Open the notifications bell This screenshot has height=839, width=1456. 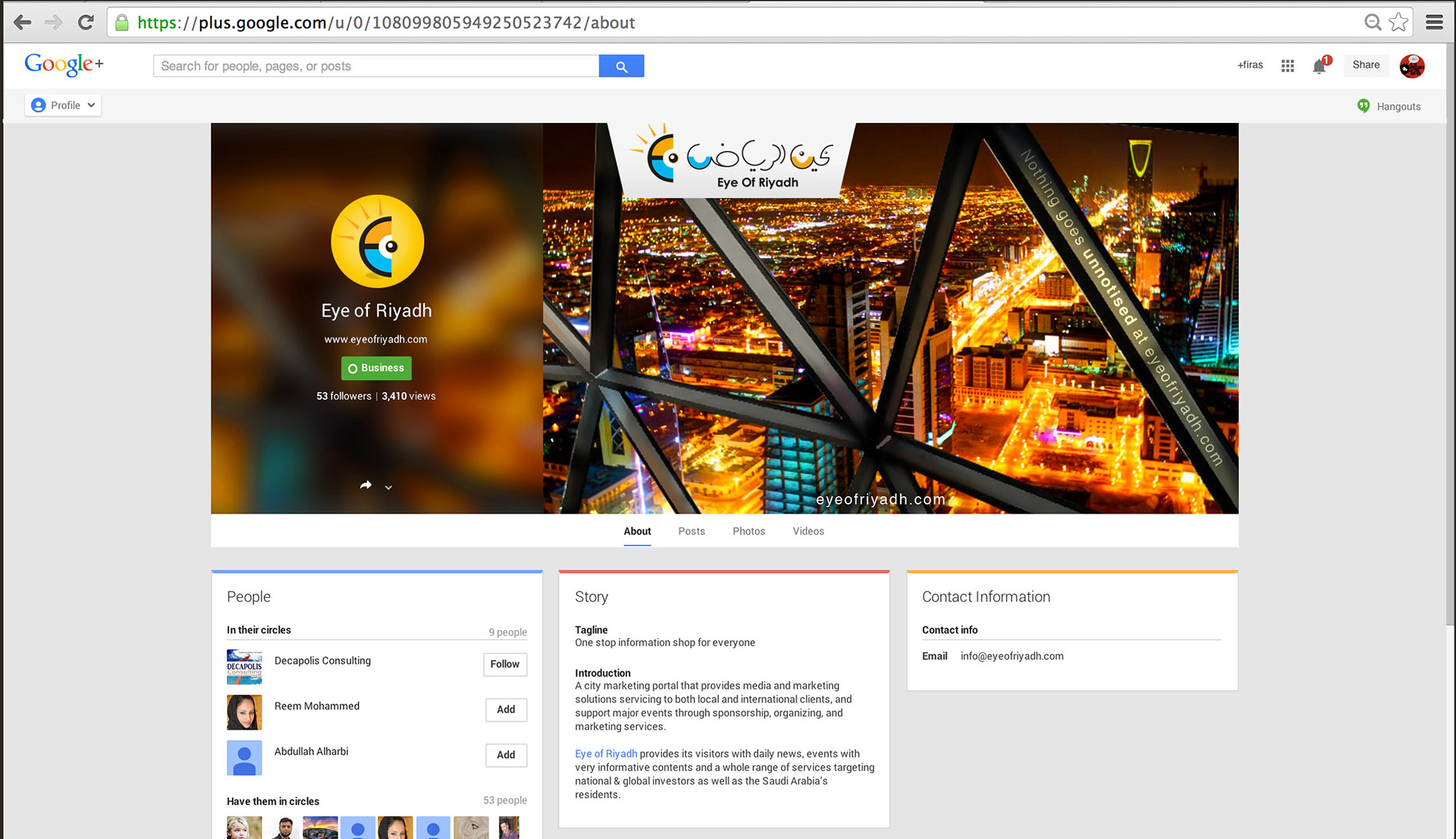click(1320, 66)
